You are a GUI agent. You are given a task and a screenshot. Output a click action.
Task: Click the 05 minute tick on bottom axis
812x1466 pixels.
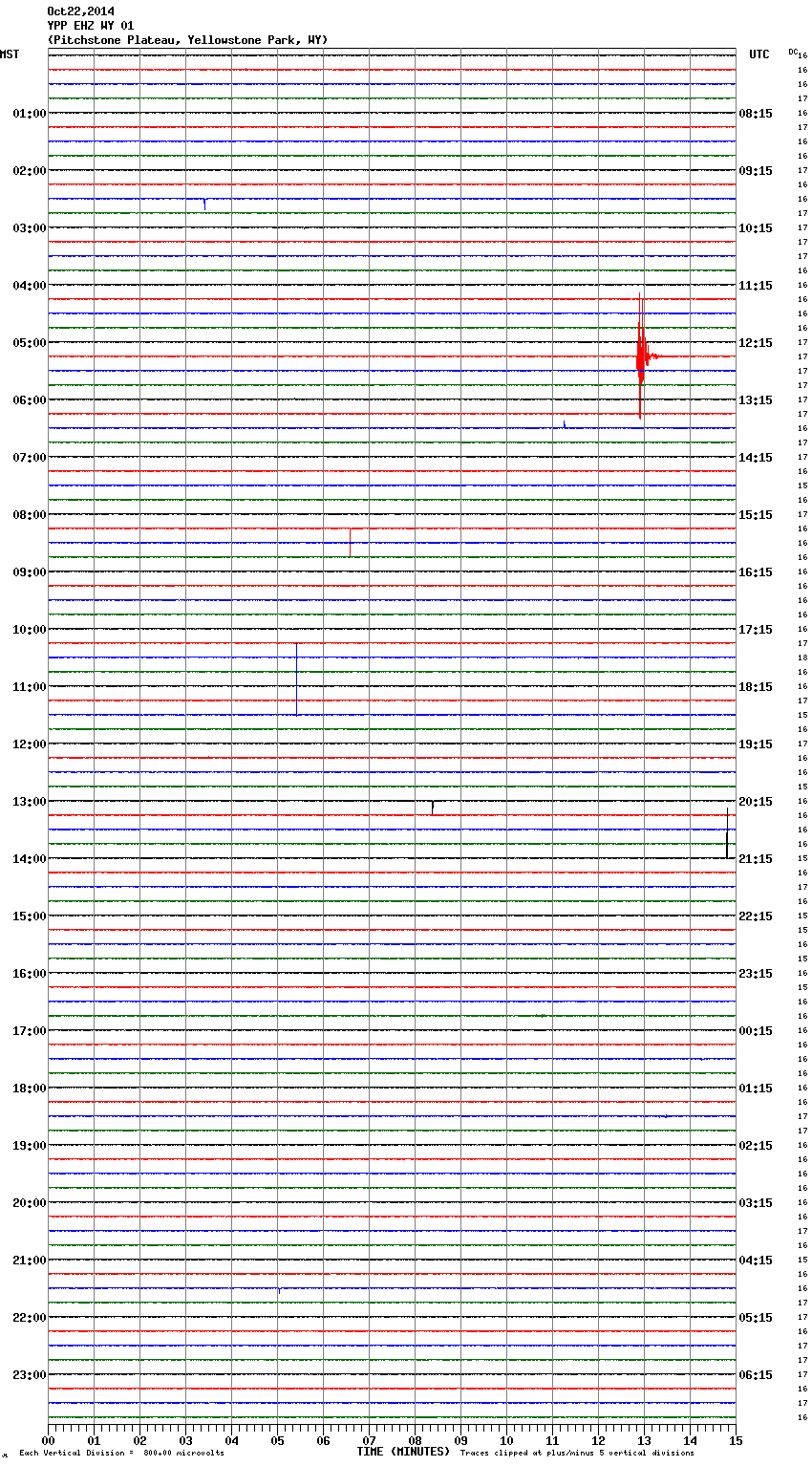tap(277, 1440)
